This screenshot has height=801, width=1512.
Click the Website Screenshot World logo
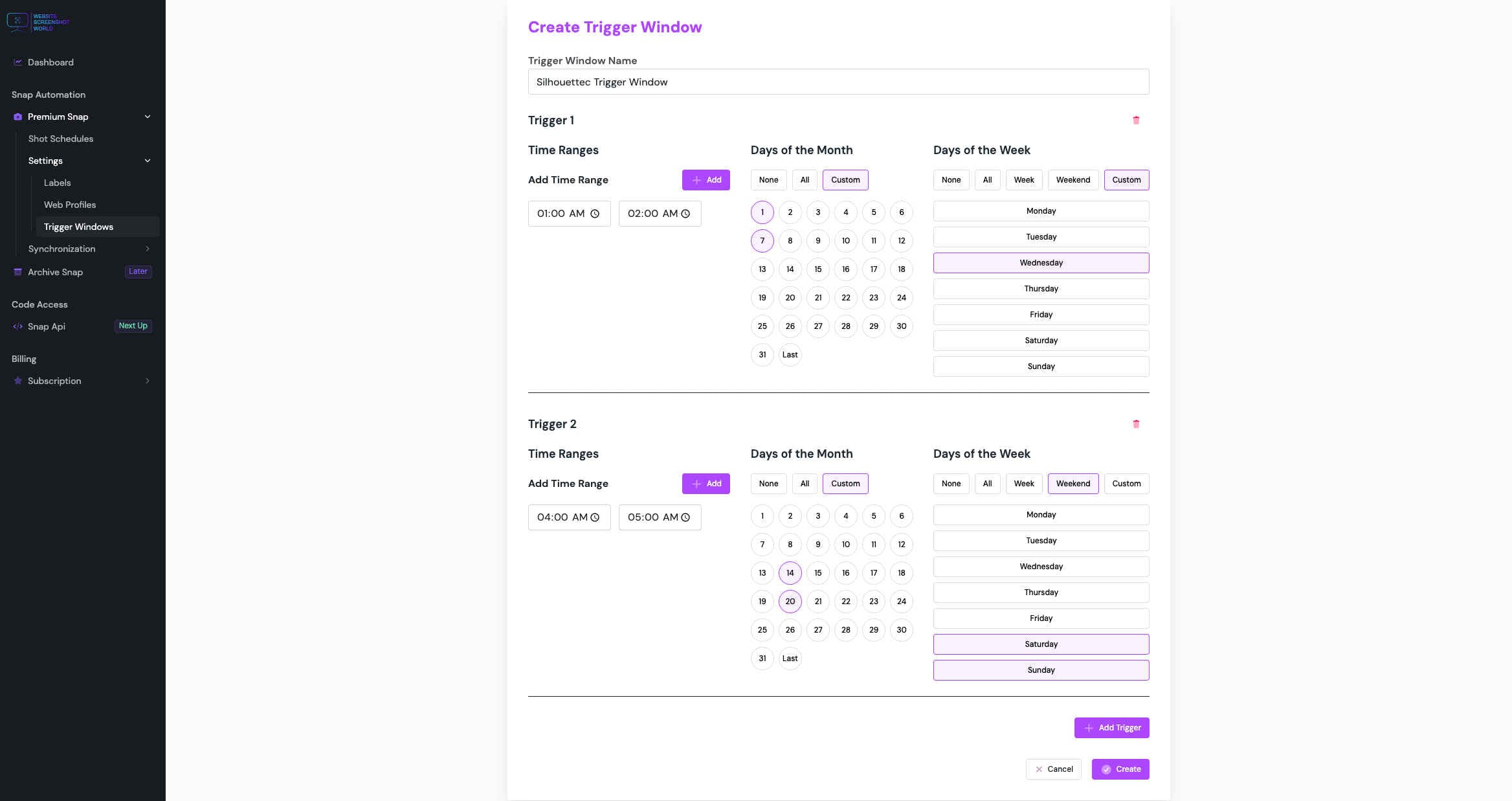(x=38, y=22)
